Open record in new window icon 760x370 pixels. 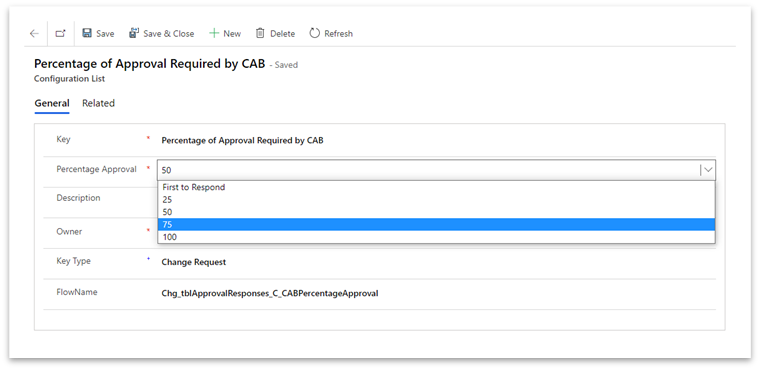[60, 33]
